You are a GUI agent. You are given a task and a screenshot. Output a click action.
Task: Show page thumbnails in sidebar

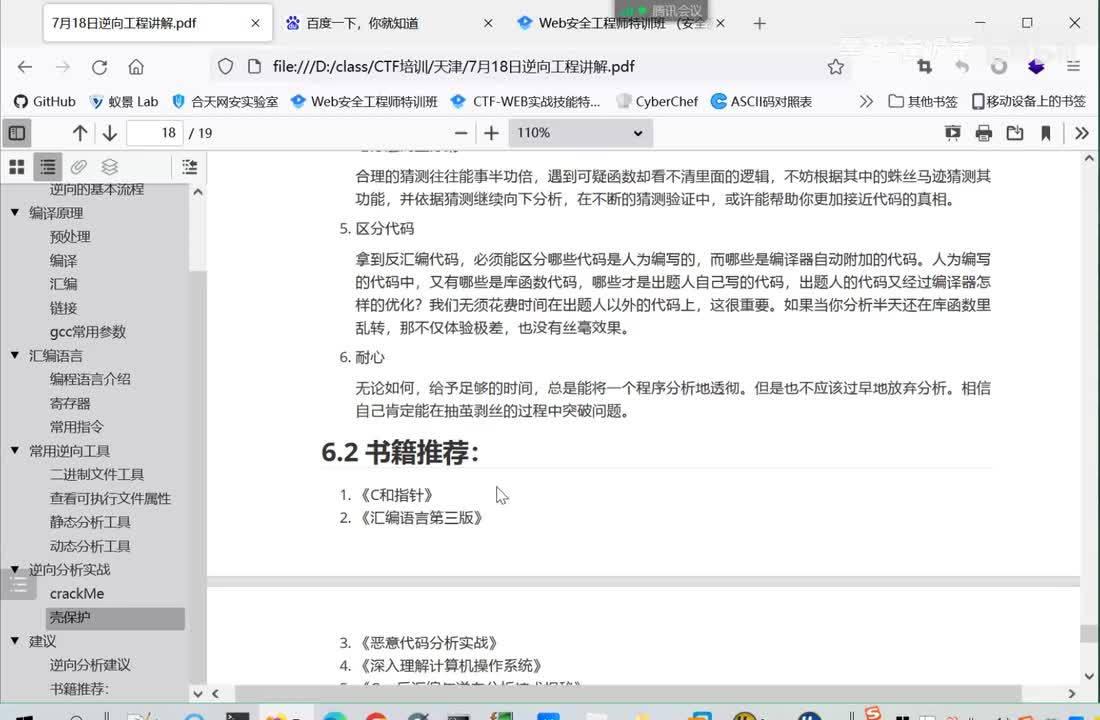[x=17, y=166]
